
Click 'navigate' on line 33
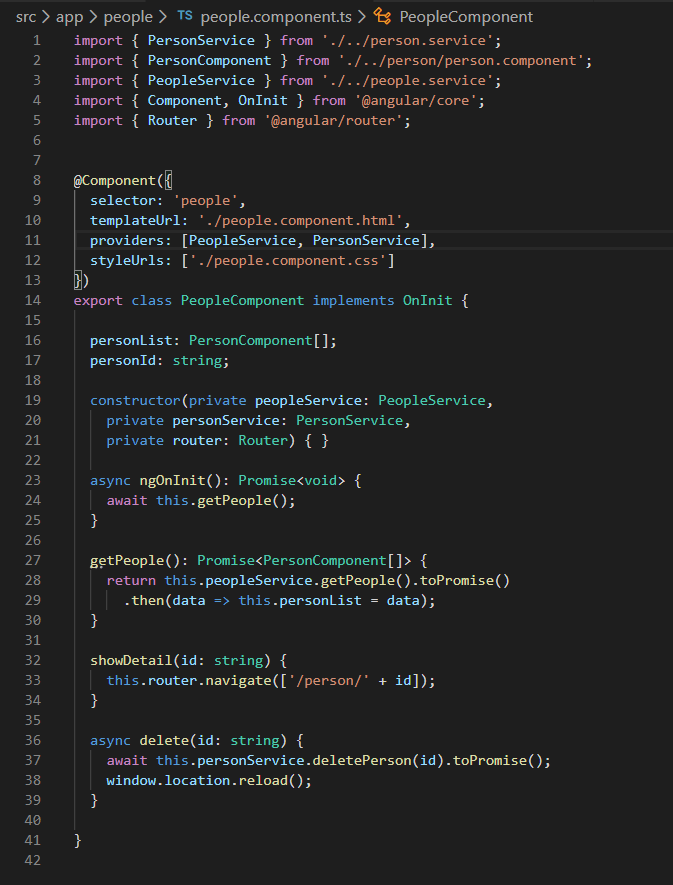coord(238,681)
